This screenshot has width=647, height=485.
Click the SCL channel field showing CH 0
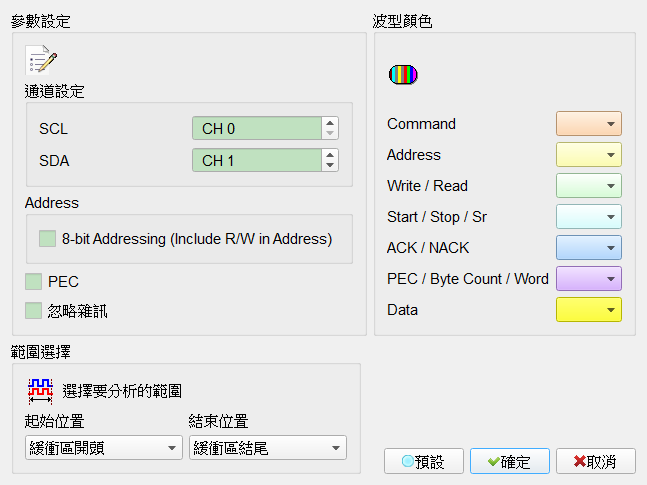tap(257, 128)
